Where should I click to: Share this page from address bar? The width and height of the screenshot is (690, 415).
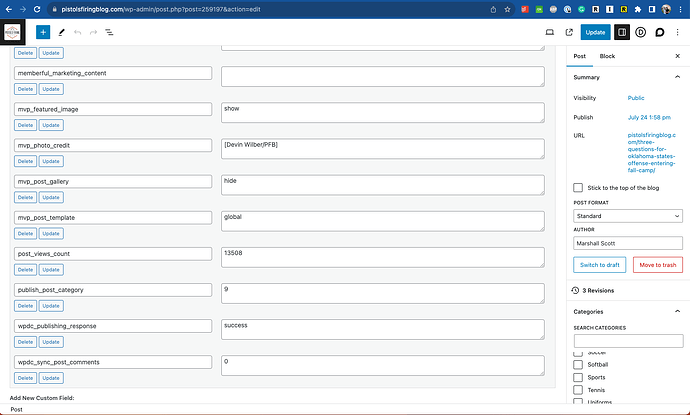coord(493,9)
